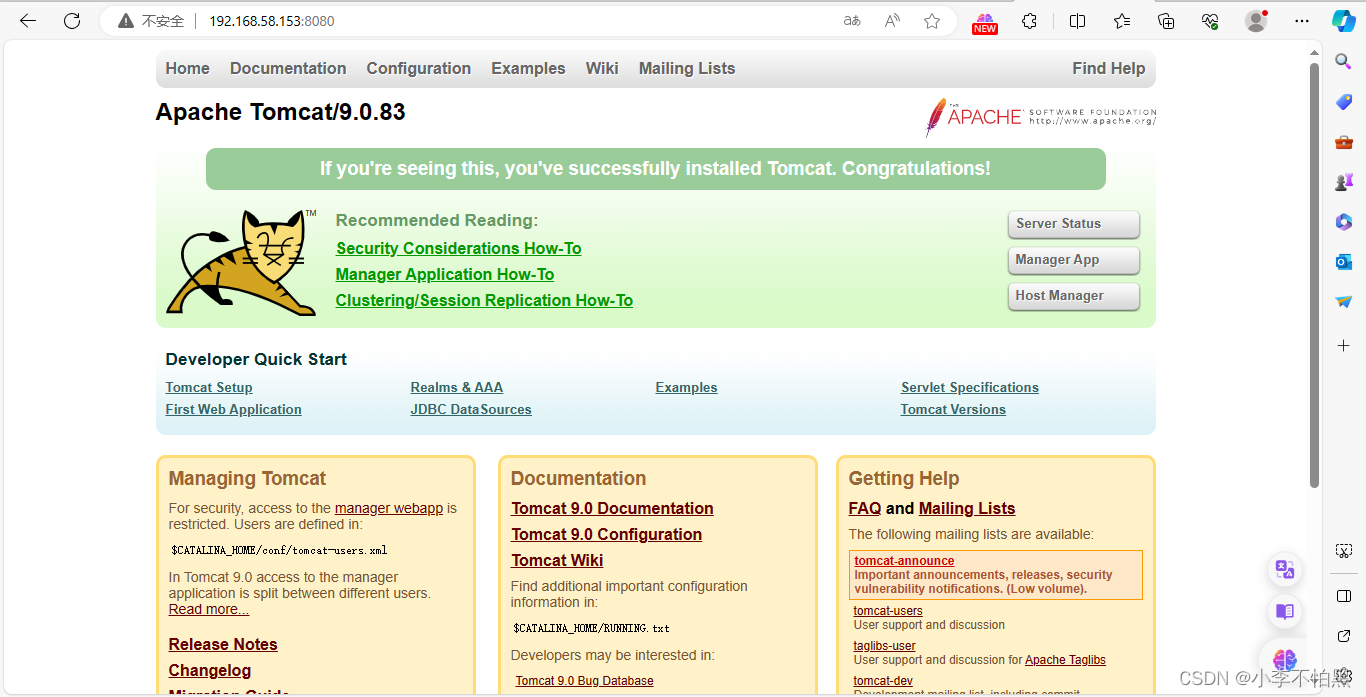
Task: Open the browser ellipsis settings menu
Action: pos(1302,20)
